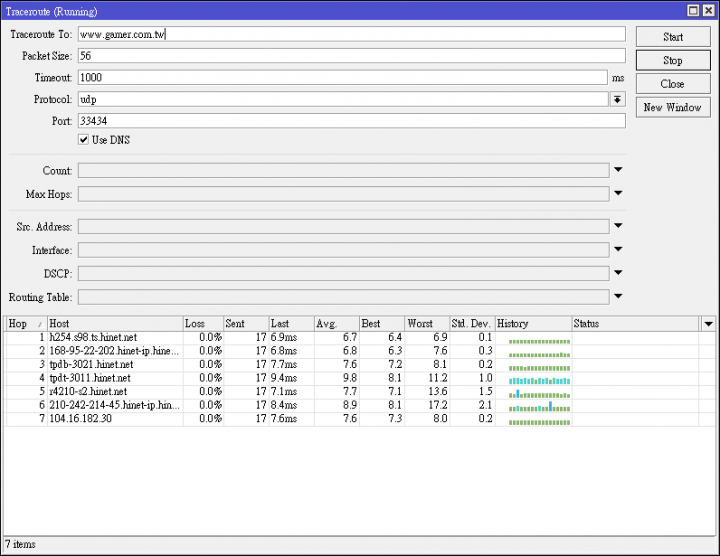Image resolution: width=720 pixels, height=556 pixels.
Task: Sort by the Last column header
Action: 291,324
